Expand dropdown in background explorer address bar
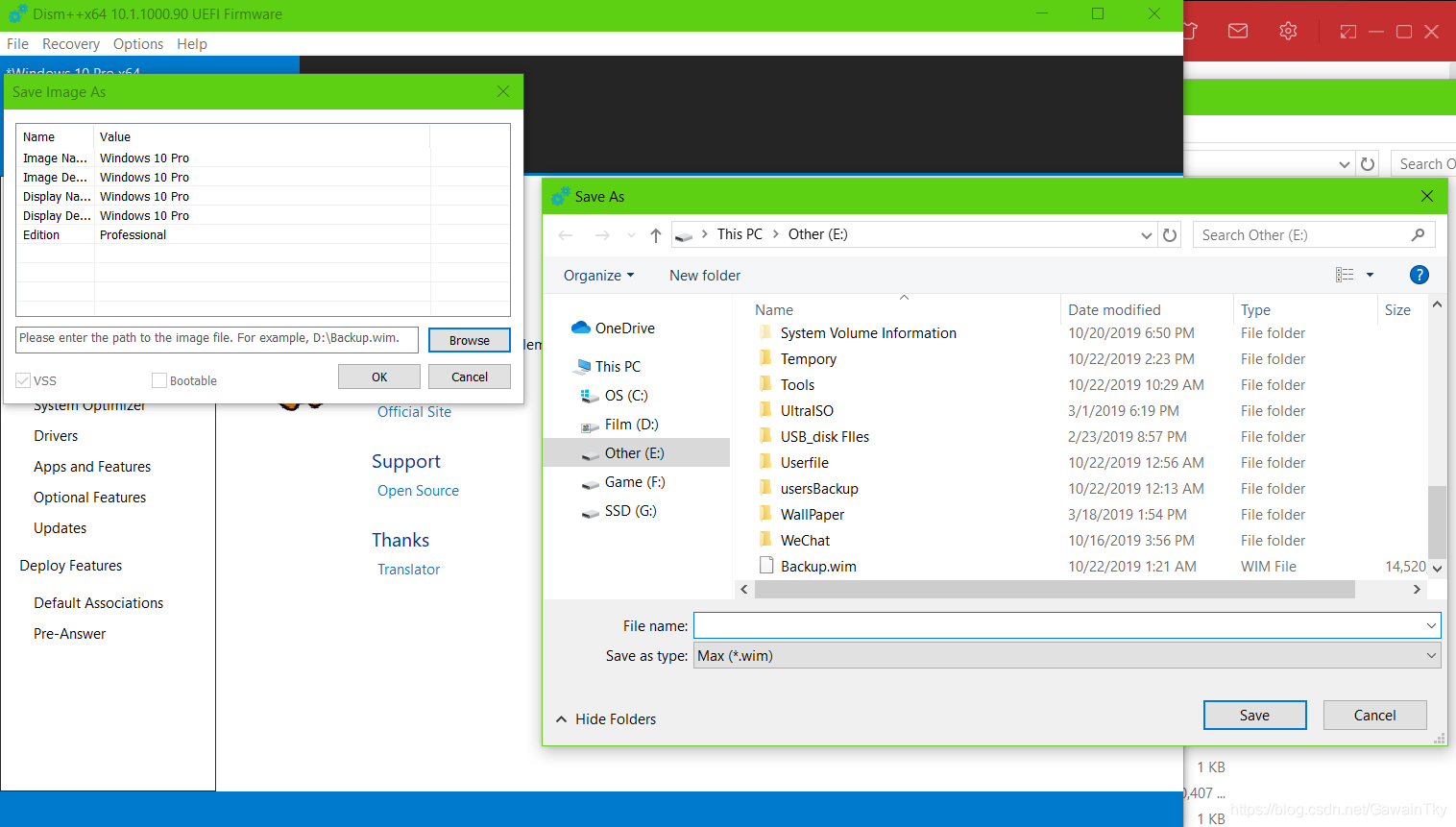This screenshot has width=1456, height=827. [x=1344, y=164]
